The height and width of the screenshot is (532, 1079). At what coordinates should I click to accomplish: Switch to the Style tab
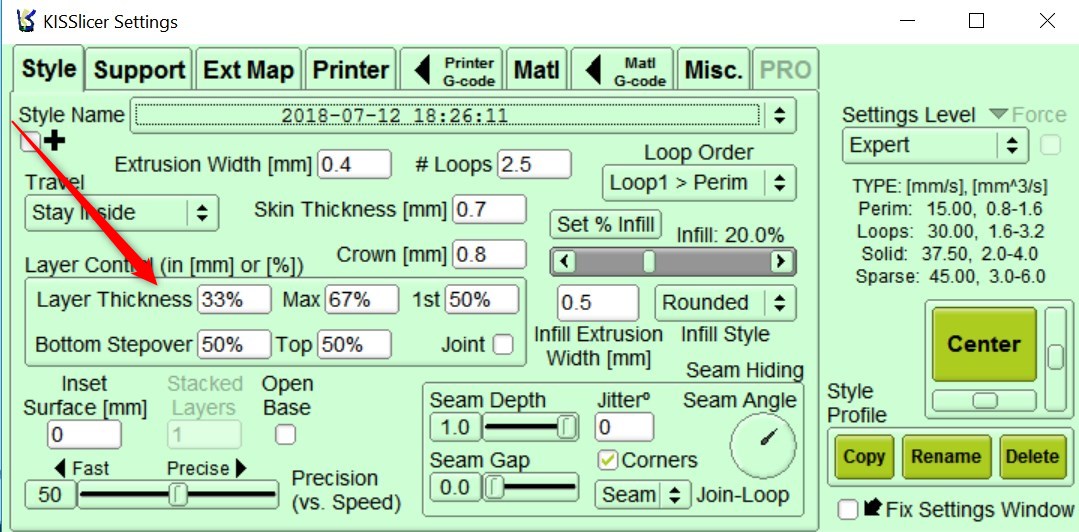click(x=49, y=68)
